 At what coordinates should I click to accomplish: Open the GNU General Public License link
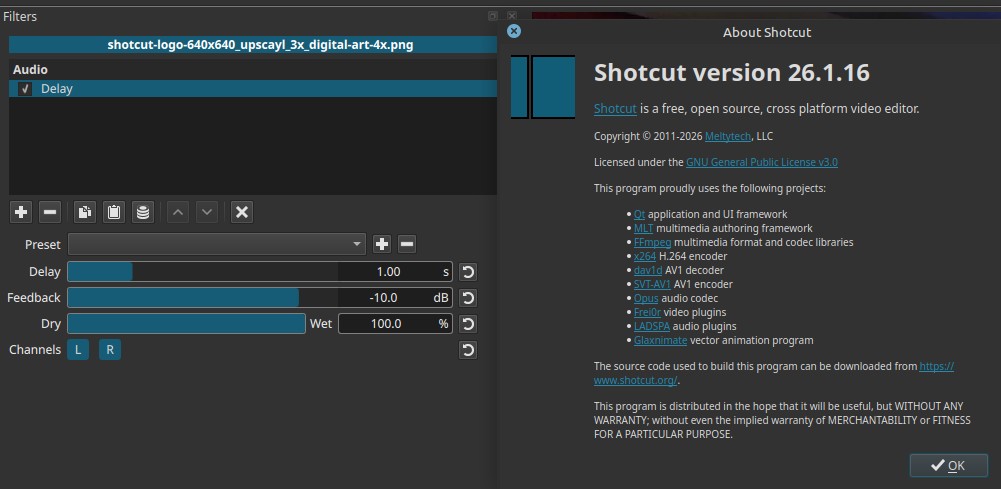[761, 162]
